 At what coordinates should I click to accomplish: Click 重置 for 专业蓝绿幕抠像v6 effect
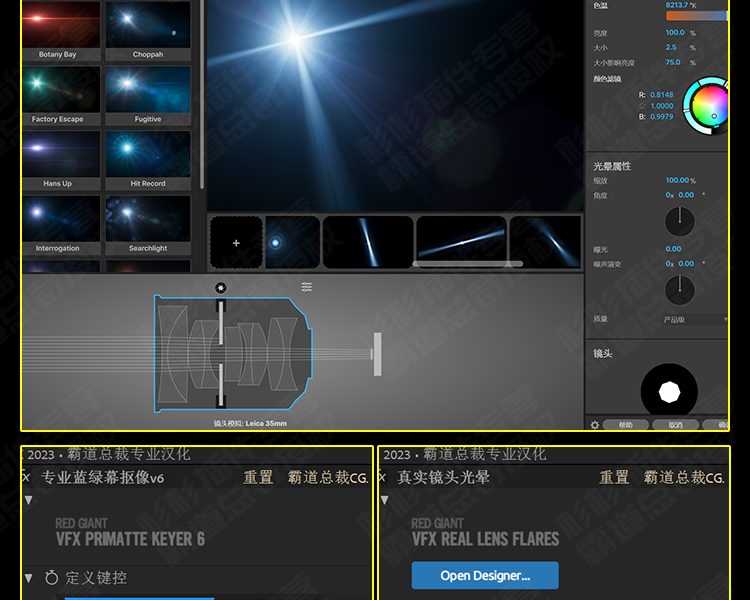click(x=258, y=477)
